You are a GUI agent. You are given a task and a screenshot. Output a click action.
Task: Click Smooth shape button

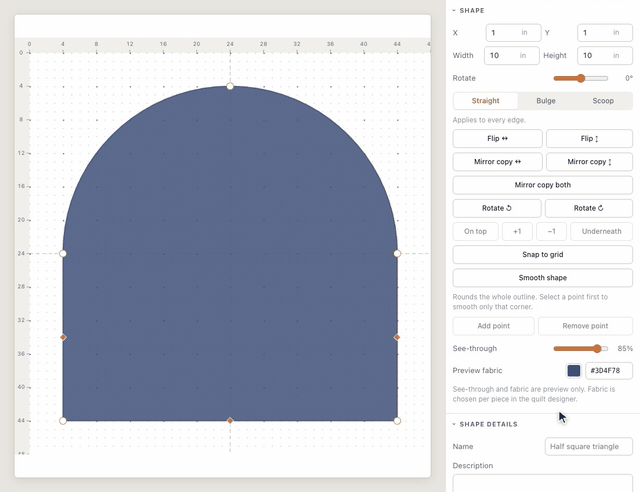click(x=542, y=278)
